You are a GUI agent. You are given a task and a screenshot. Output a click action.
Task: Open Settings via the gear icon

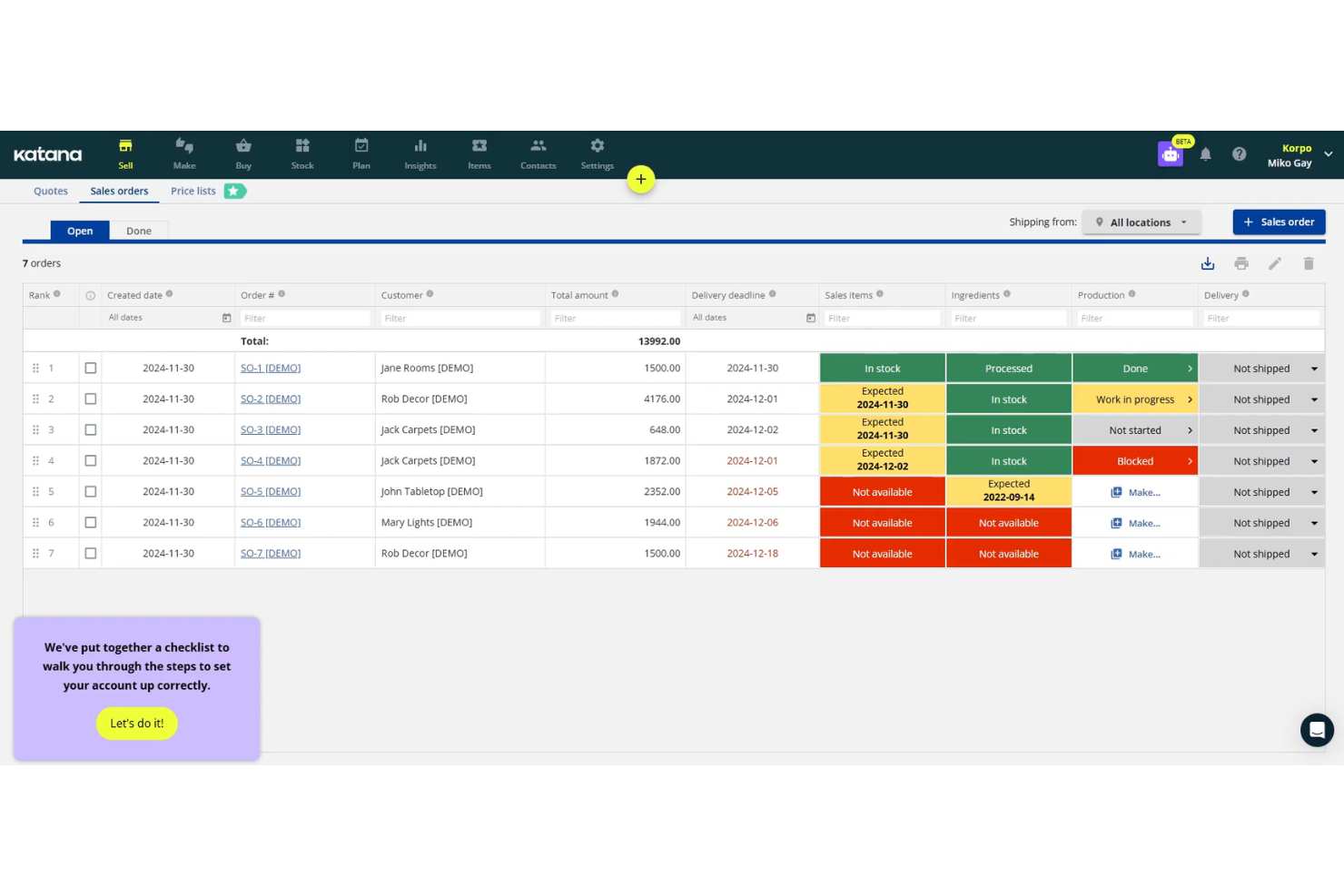click(597, 153)
